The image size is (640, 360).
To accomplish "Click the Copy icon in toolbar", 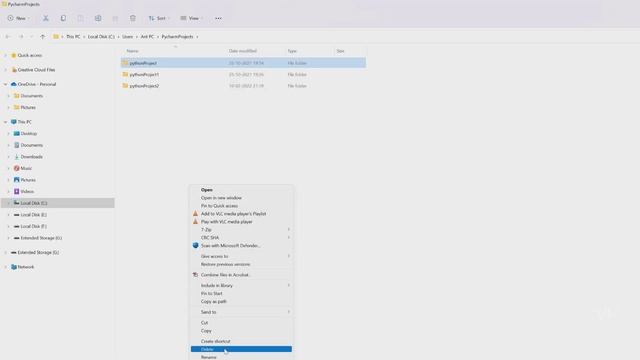I will point(63,18).
